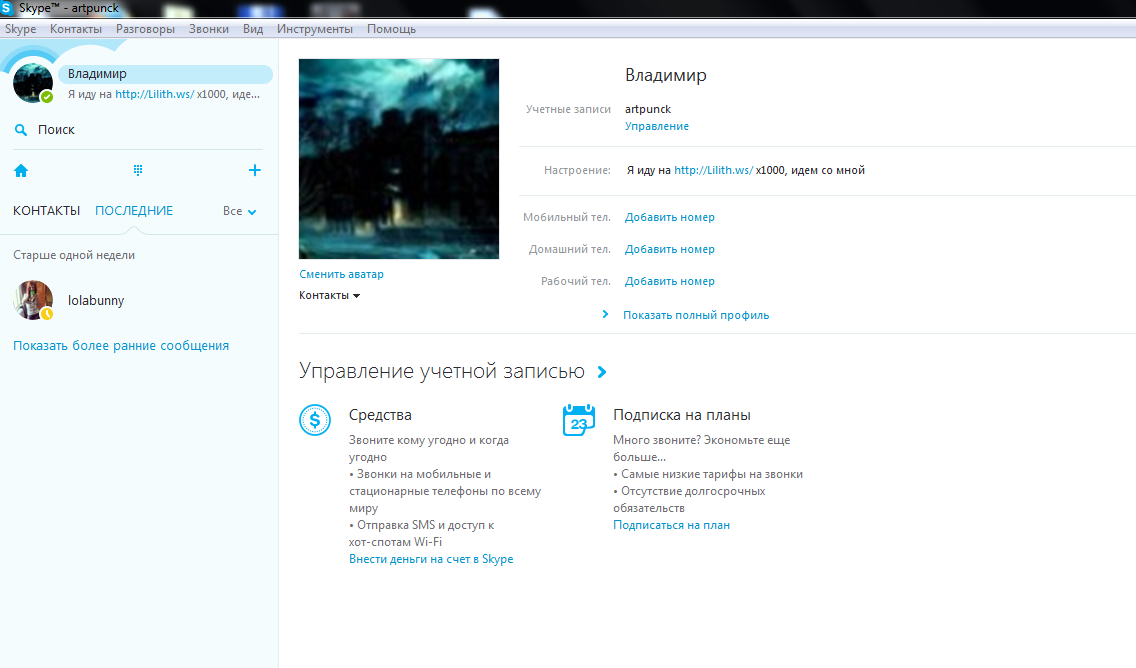Click the Поиск search field
This screenshot has width=1136, height=668.
pyautogui.click(x=138, y=130)
